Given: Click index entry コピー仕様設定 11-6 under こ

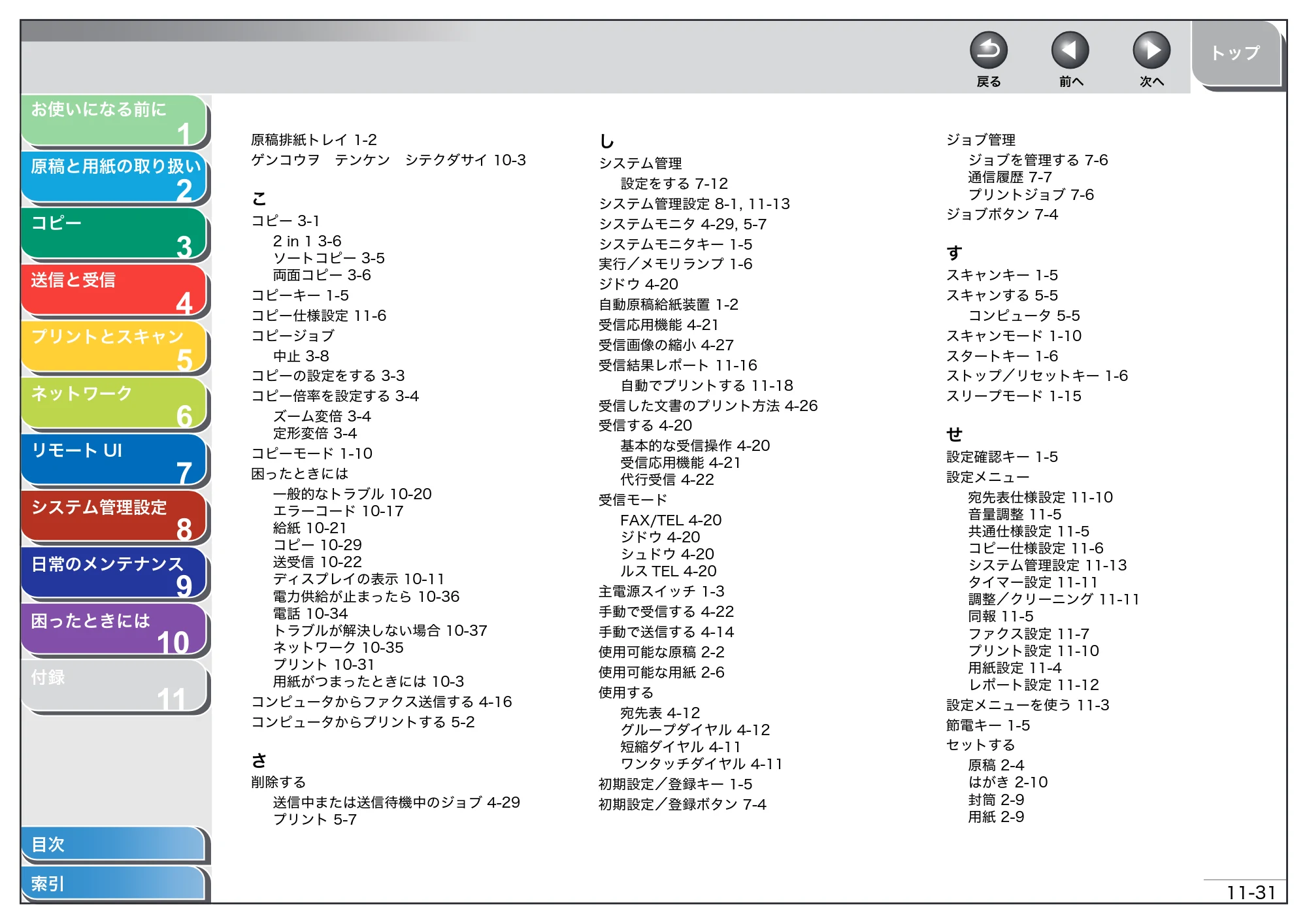Looking at the screenshot, I should (319, 316).
